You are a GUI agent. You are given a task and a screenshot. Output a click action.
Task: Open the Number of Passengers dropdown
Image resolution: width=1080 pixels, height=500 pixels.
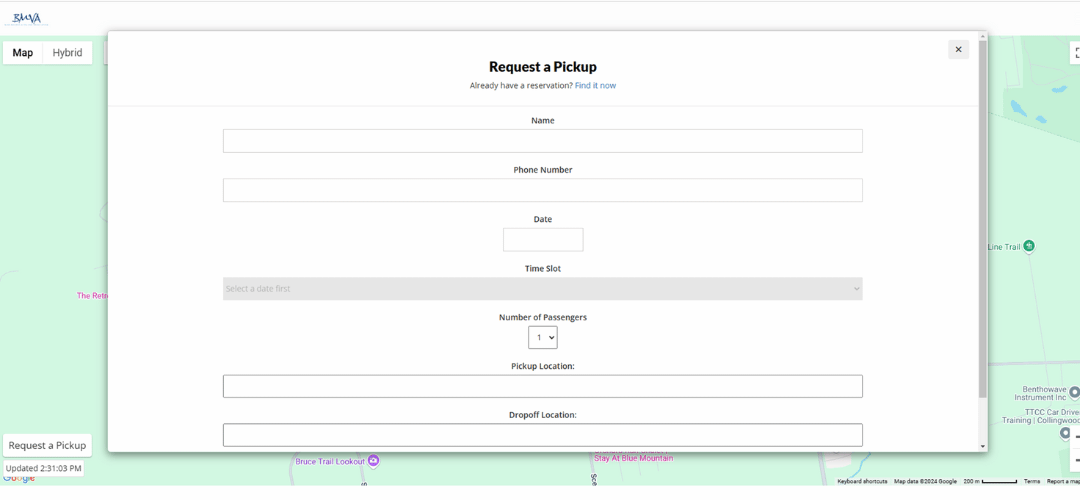[542, 338]
